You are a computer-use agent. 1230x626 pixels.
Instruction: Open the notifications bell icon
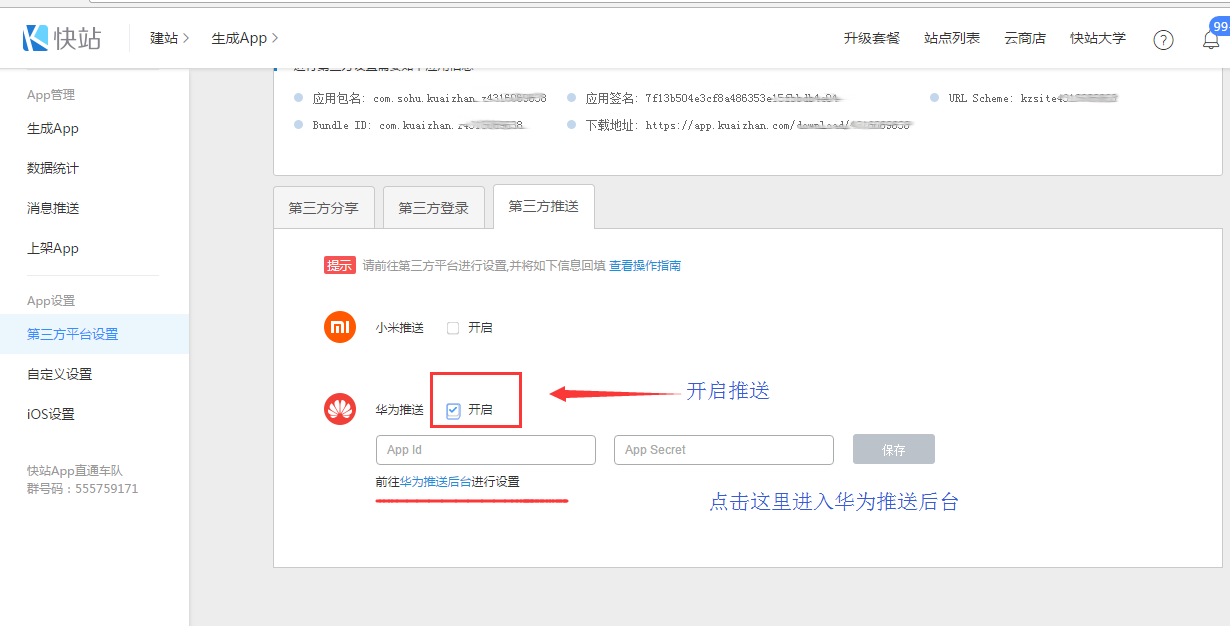[x=1210, y=39]
